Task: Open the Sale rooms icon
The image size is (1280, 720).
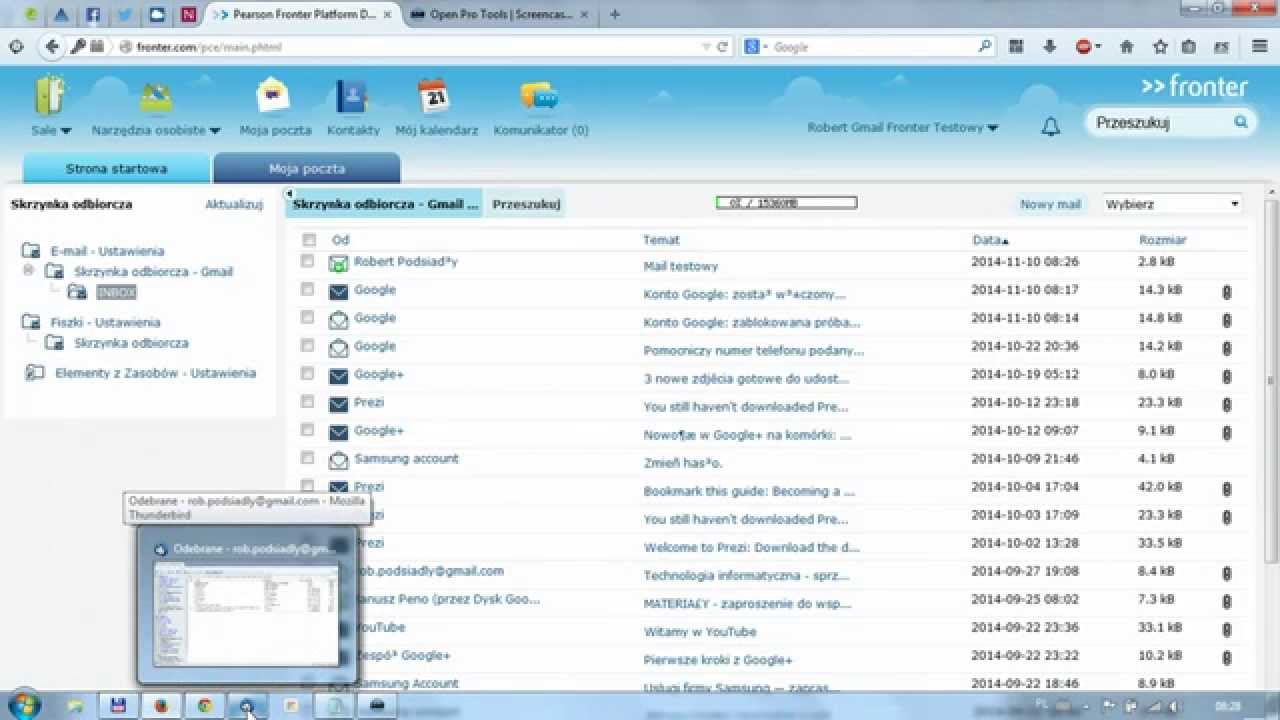Action: pos(50,96)
